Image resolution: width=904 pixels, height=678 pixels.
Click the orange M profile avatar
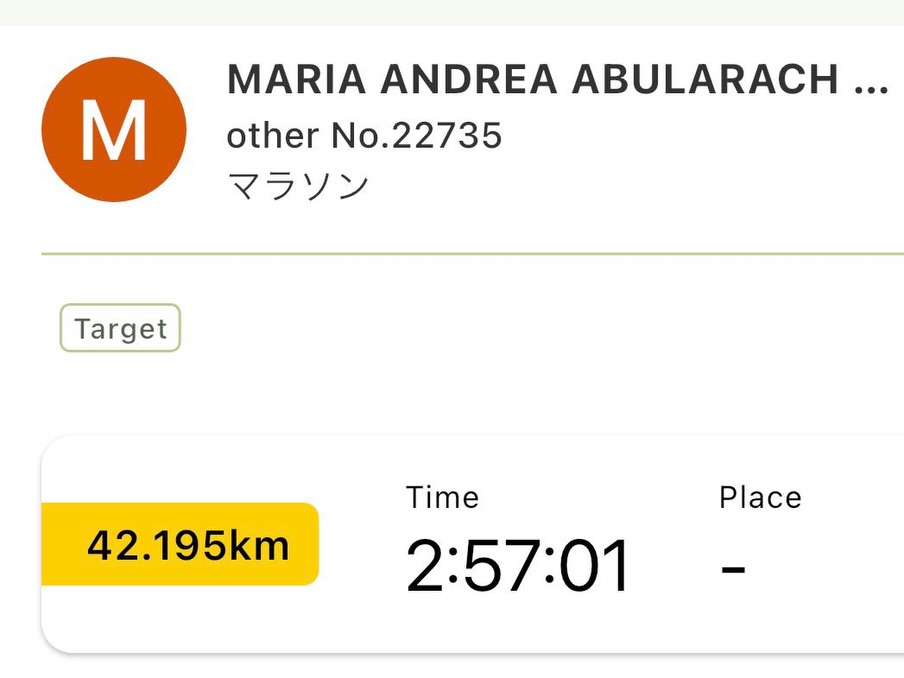tap(113, 130)
